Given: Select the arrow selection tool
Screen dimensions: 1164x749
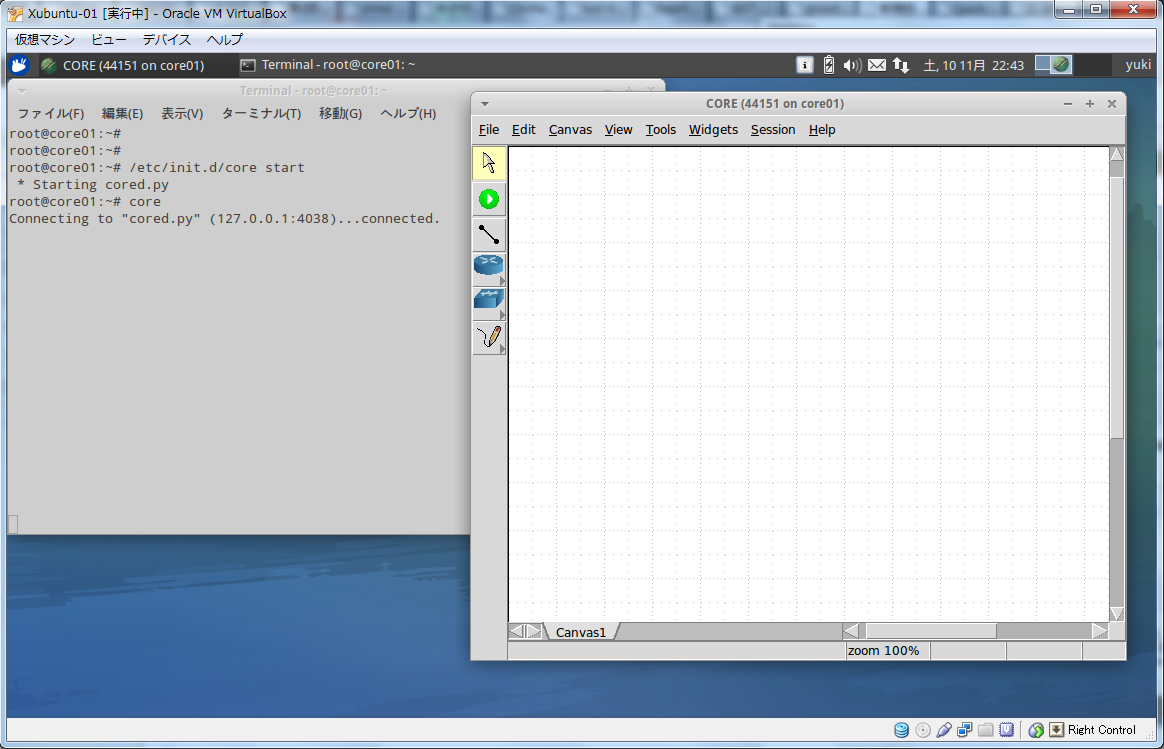Looking at the screenshot, I should [489, 163].
